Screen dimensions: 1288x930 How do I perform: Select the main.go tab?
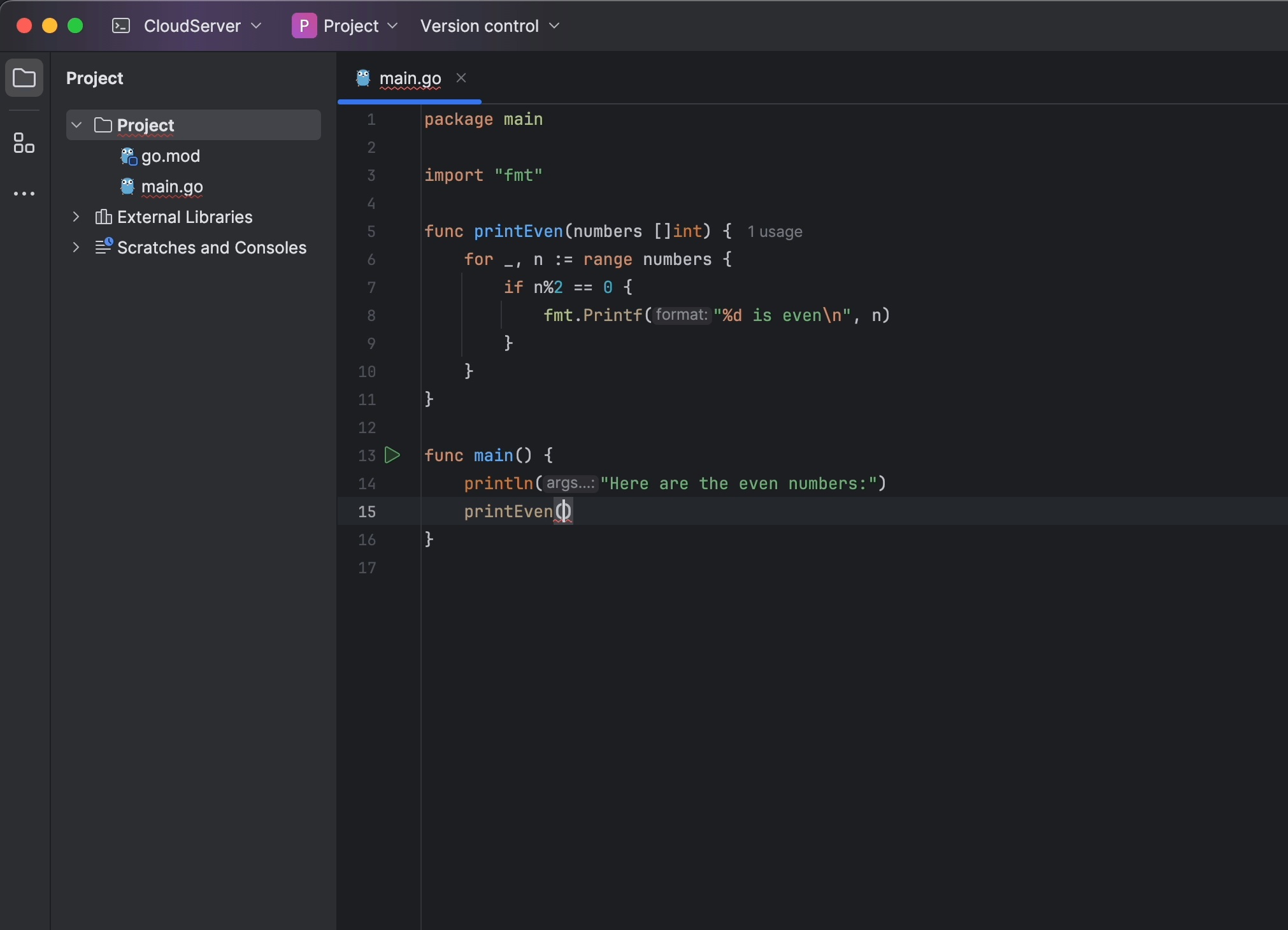[x=410, y=78]
